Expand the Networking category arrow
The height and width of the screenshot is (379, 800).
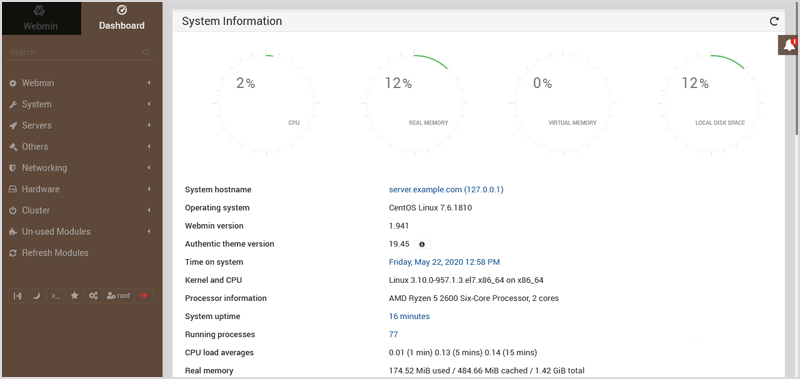[x=149, y=168]
